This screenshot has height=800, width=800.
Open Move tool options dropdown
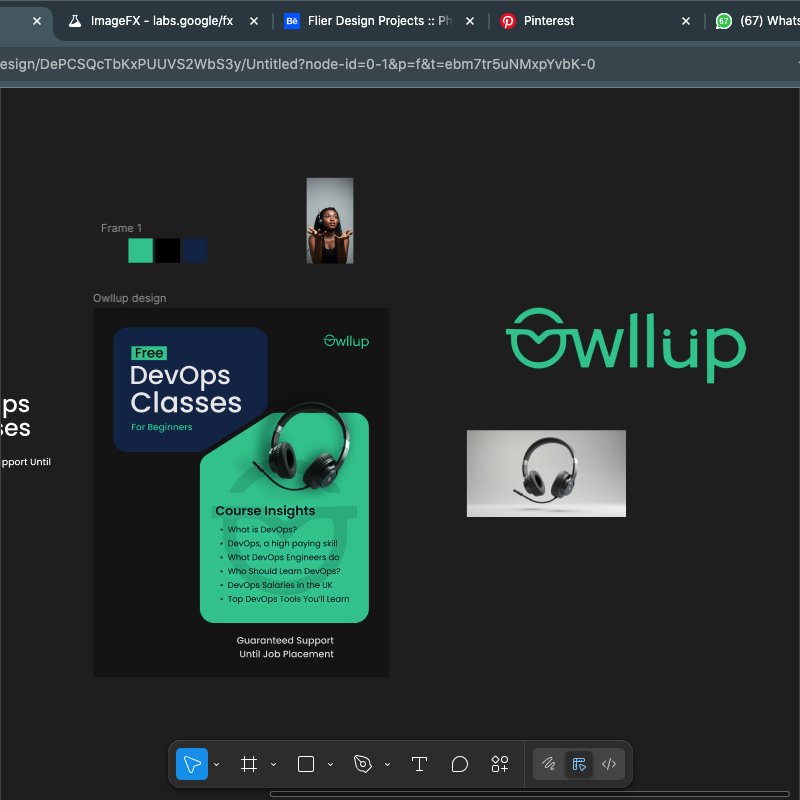[x=216, y=764]
